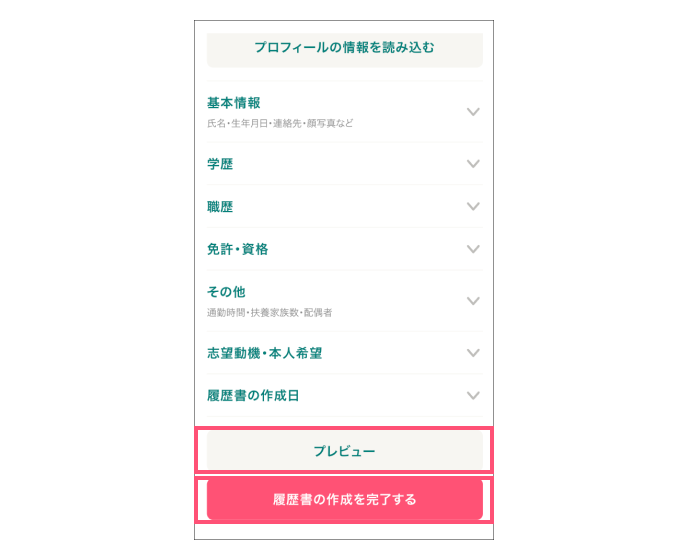Viewport: 686px width, 560px height.
Task: Open the 免許・資格 section label
Action: point(237,249)
